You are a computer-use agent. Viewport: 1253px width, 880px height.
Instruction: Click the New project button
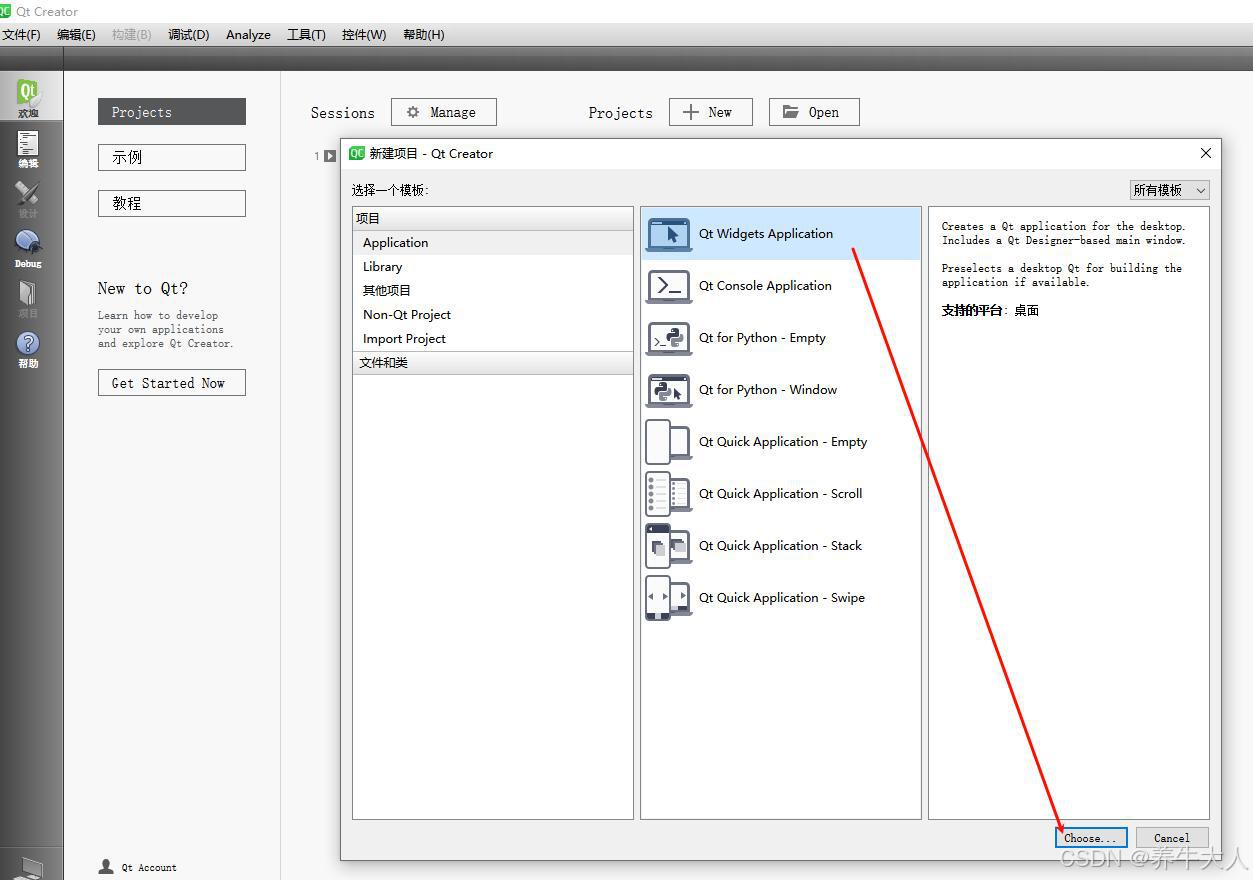click(710, 112)
